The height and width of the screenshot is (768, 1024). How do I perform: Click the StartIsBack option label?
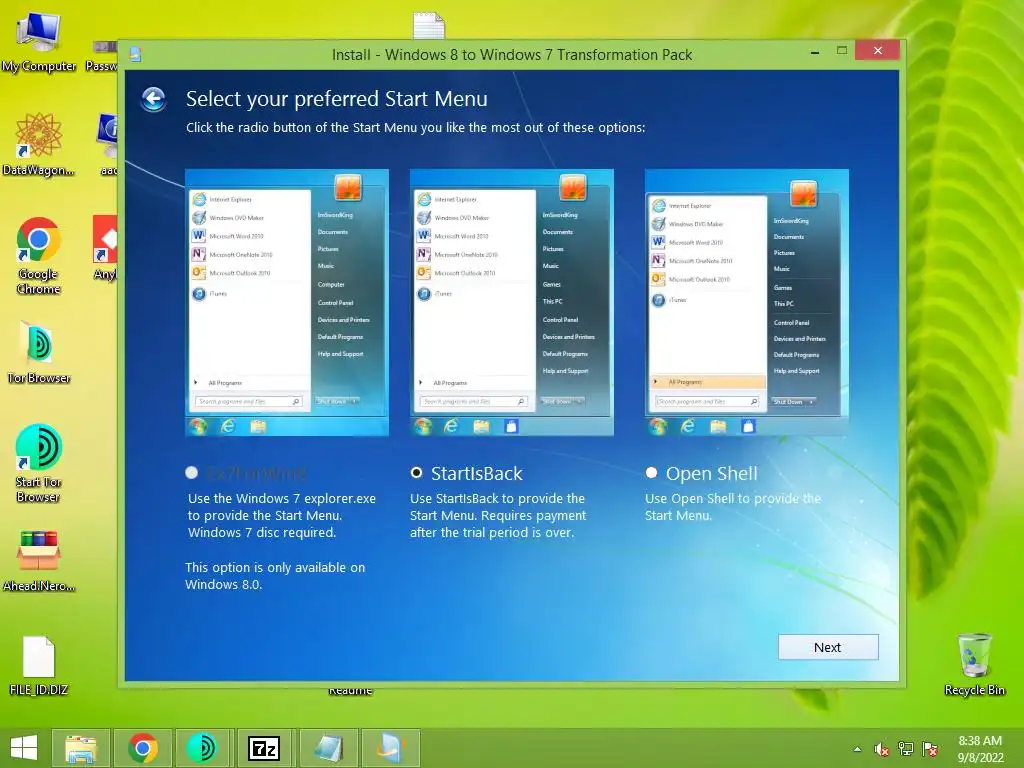click(x=477, y=473)
